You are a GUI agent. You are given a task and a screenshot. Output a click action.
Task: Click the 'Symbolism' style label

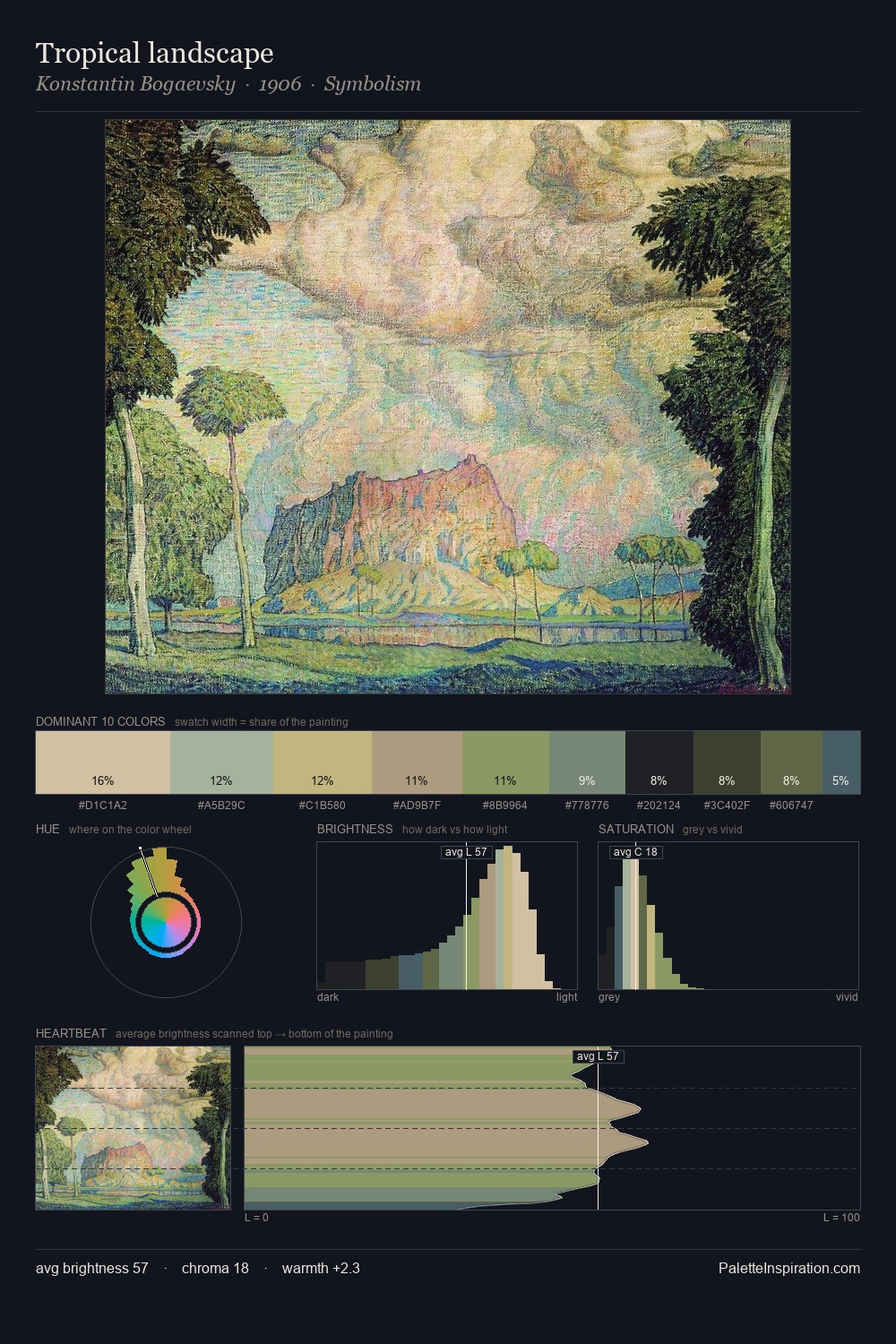[373, 84]
